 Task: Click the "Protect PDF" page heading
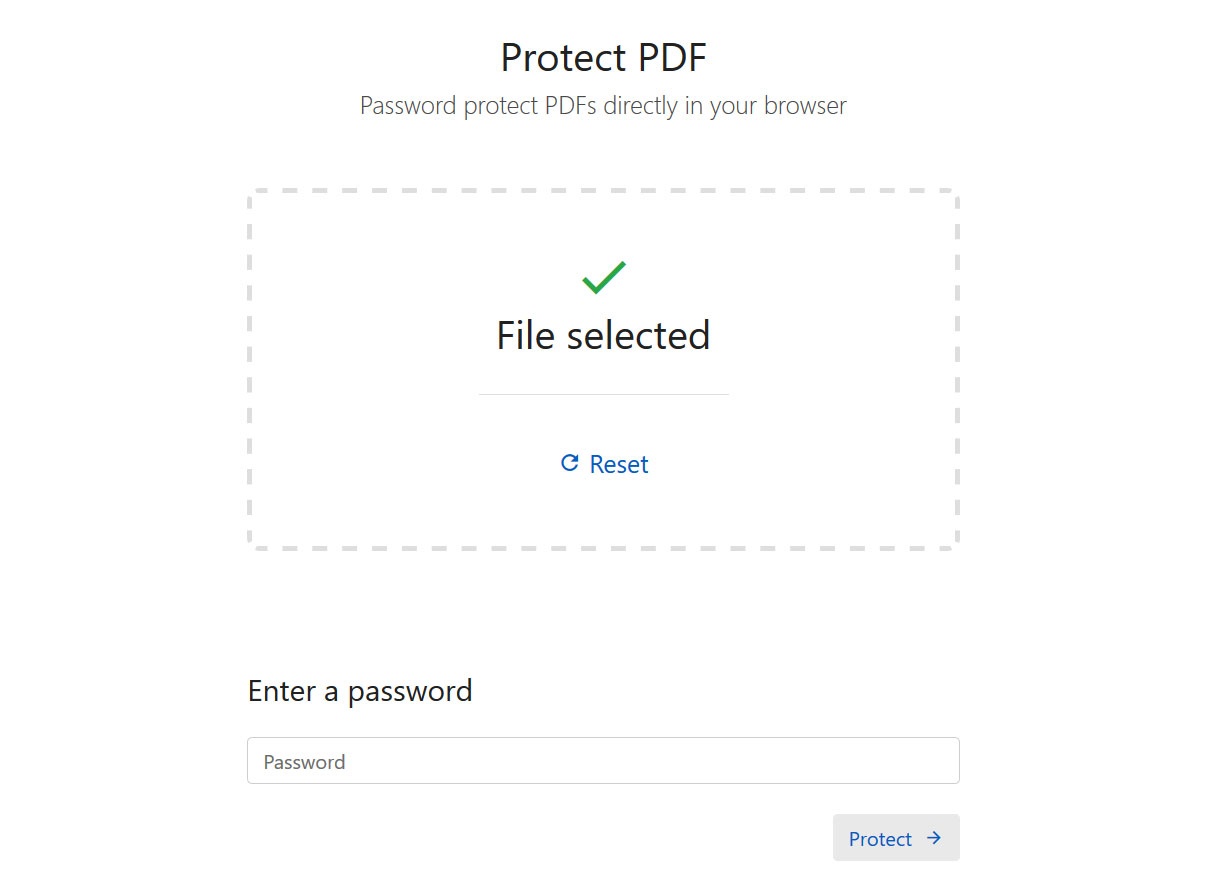[603, 58]
